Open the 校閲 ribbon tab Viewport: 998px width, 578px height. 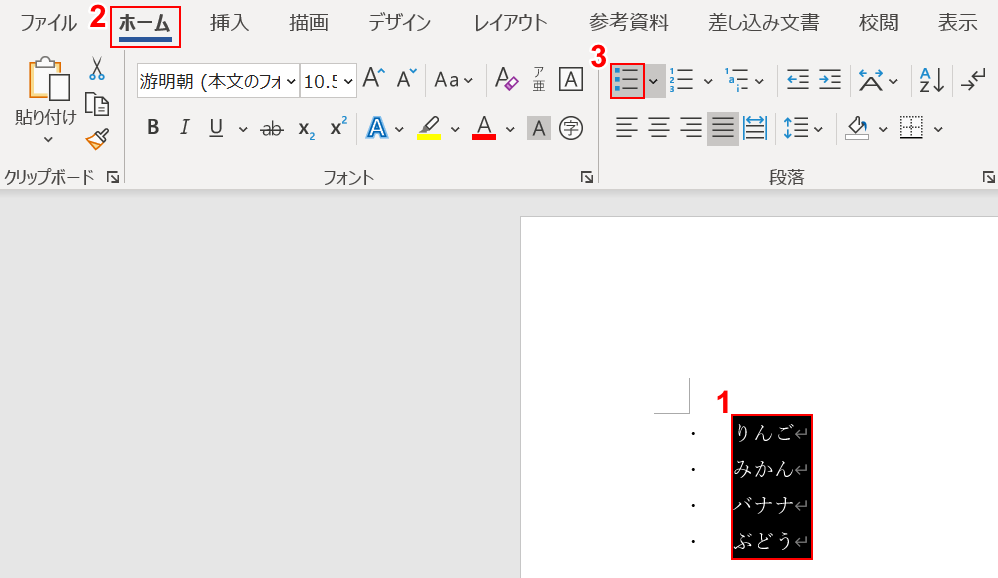877,22
